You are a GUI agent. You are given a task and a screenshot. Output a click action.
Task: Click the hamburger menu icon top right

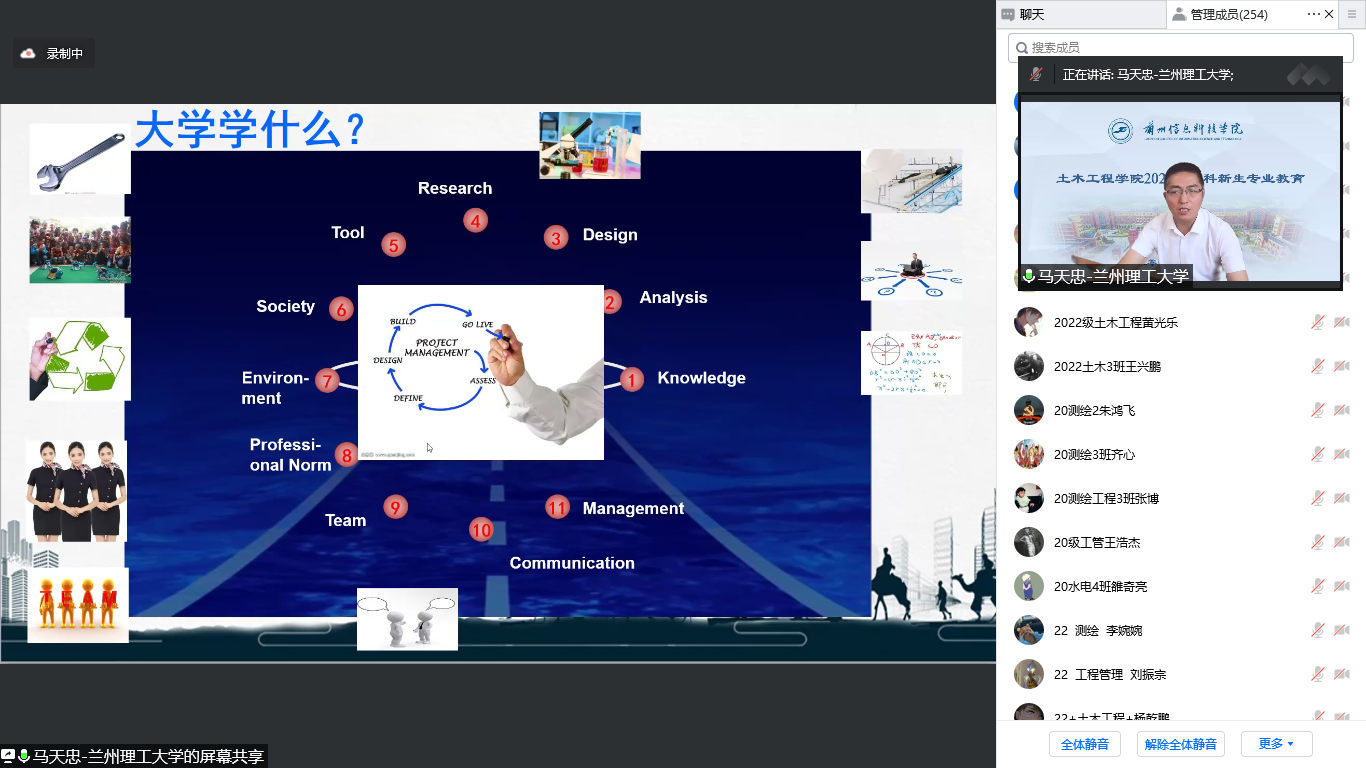1352,14
